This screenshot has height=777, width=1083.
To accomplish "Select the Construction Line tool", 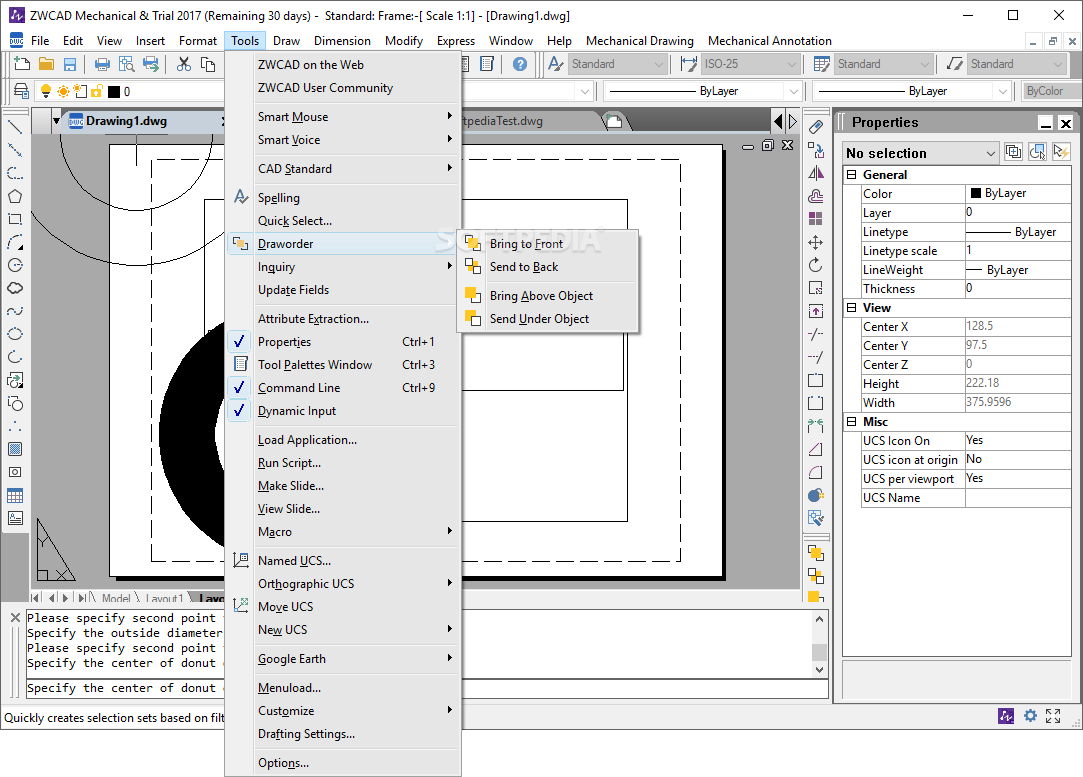I will pos(15,150).
